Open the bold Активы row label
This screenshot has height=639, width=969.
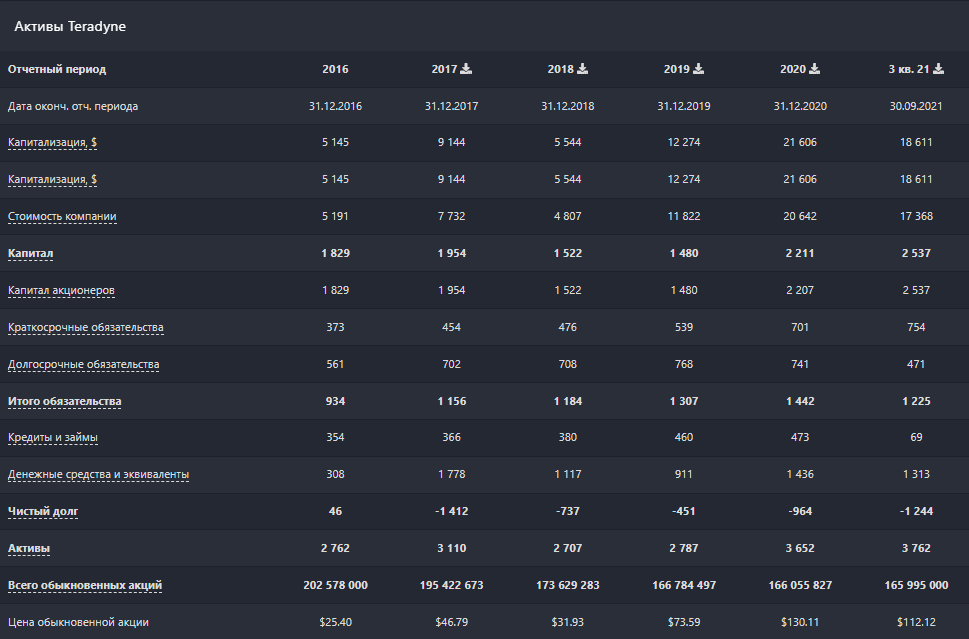(x=29, y=549)
